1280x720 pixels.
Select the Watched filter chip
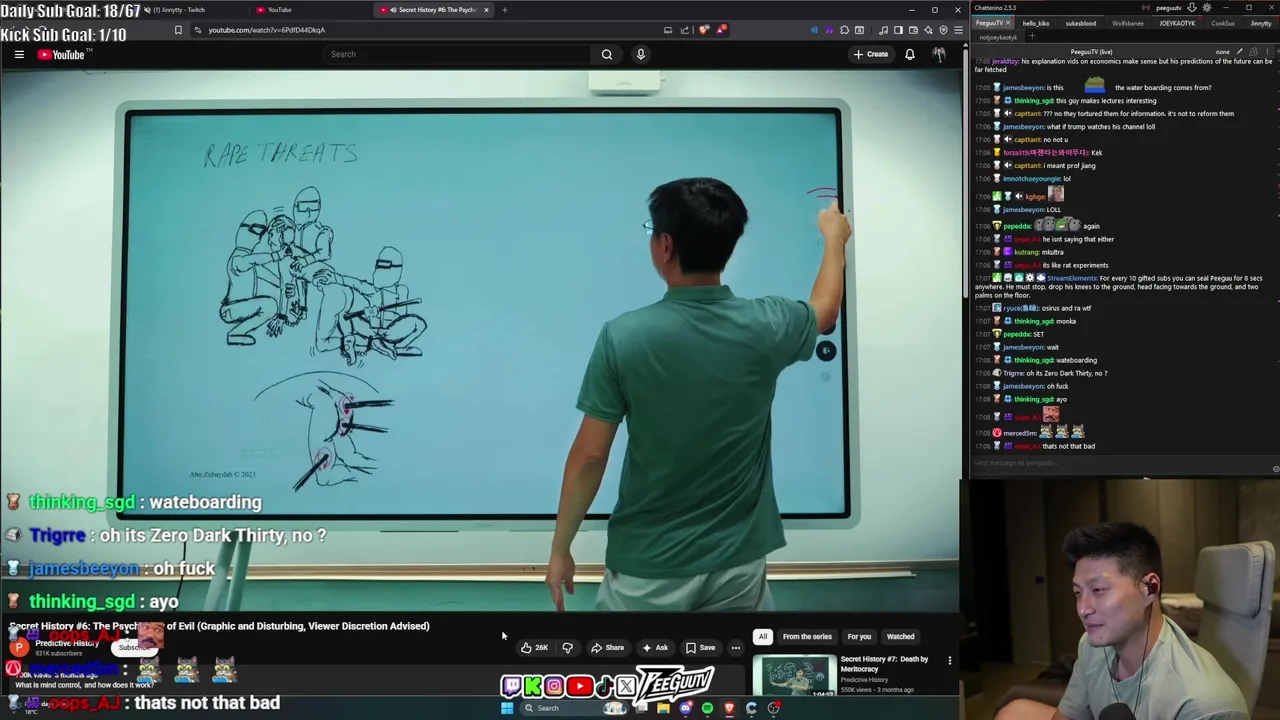click(900, 636)
